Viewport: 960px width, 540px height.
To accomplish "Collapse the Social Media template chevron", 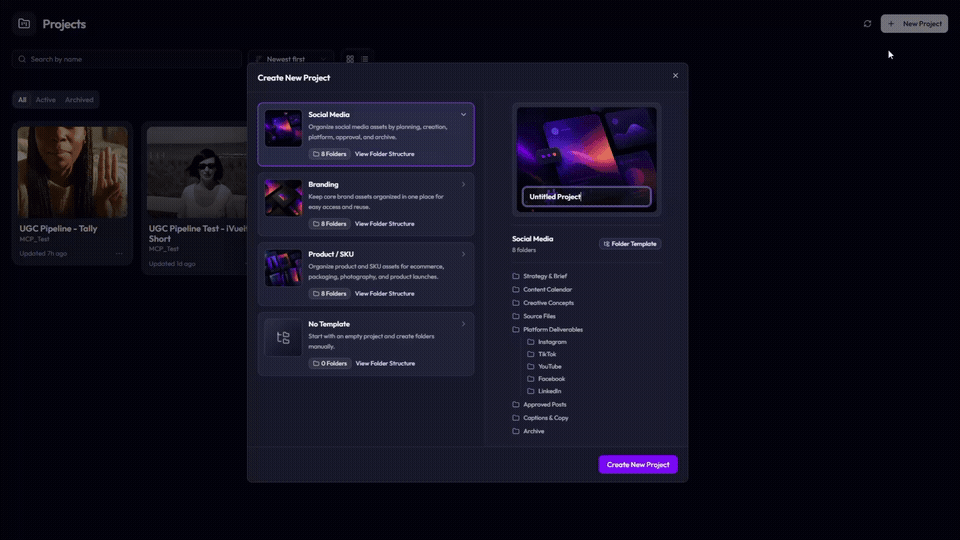I will tap(463, 114).
